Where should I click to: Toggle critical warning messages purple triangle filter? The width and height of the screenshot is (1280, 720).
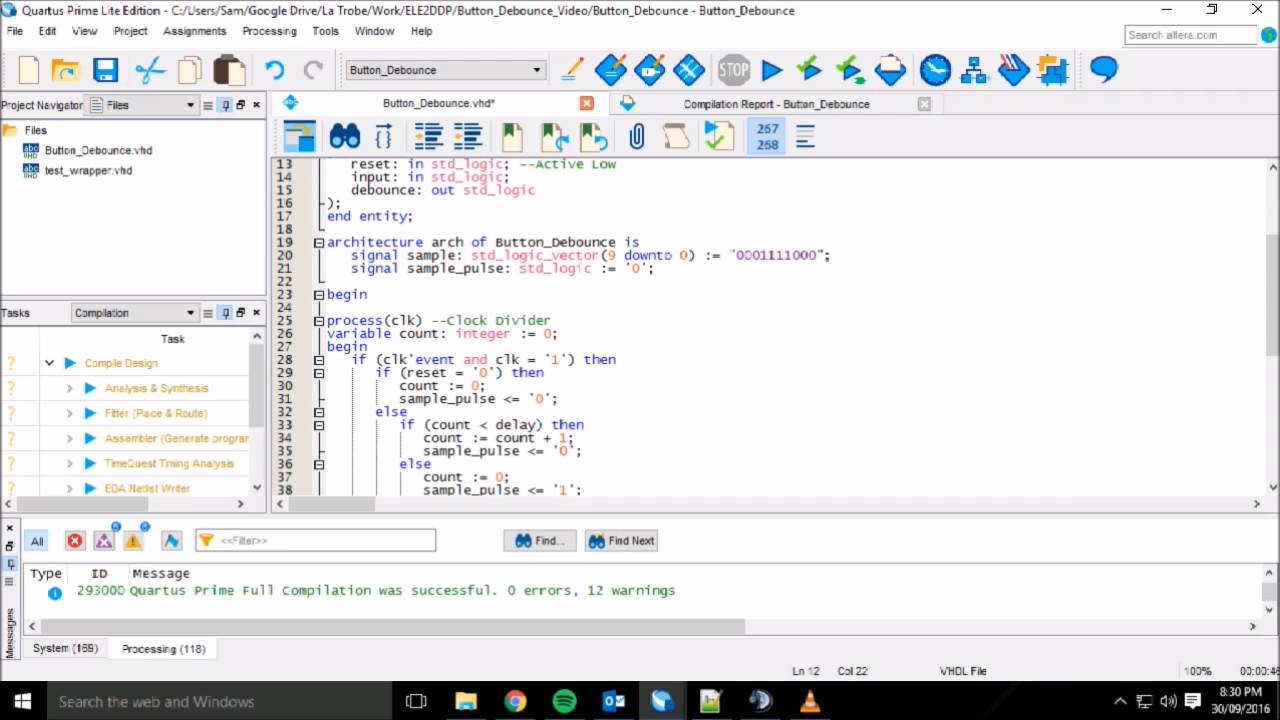[x=105, y=541]
